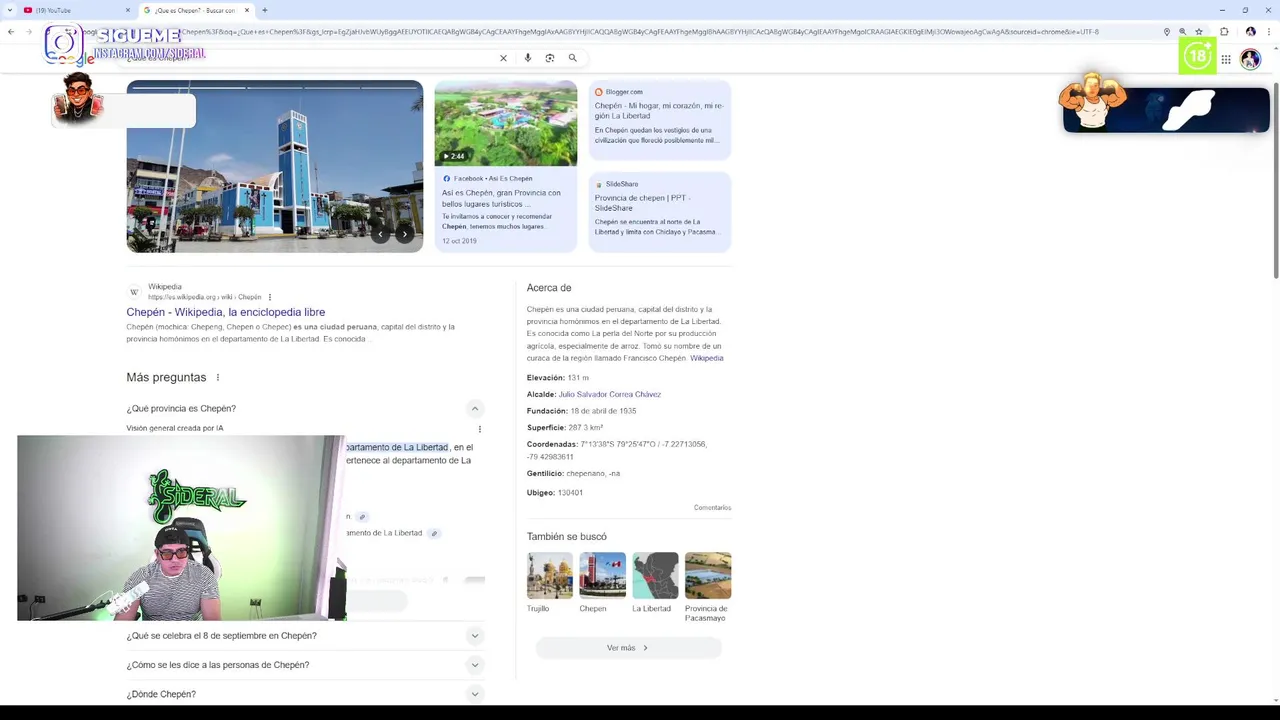Open AI overview three-dot menu
The width and height of the screenshot is (1280, 720).
coord(480,429)
